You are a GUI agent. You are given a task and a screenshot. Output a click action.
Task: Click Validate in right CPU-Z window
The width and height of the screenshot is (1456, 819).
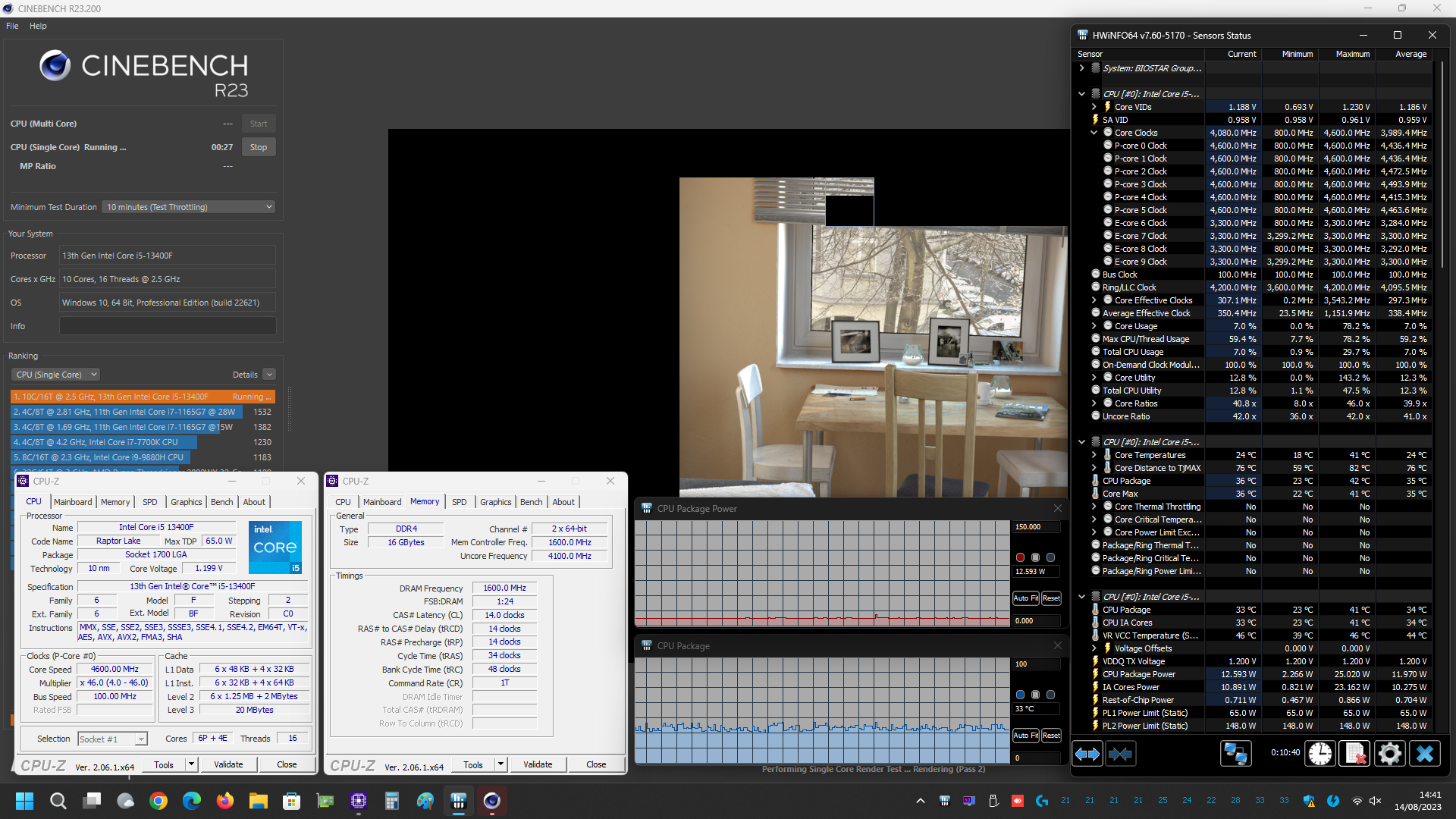[538, 764]
